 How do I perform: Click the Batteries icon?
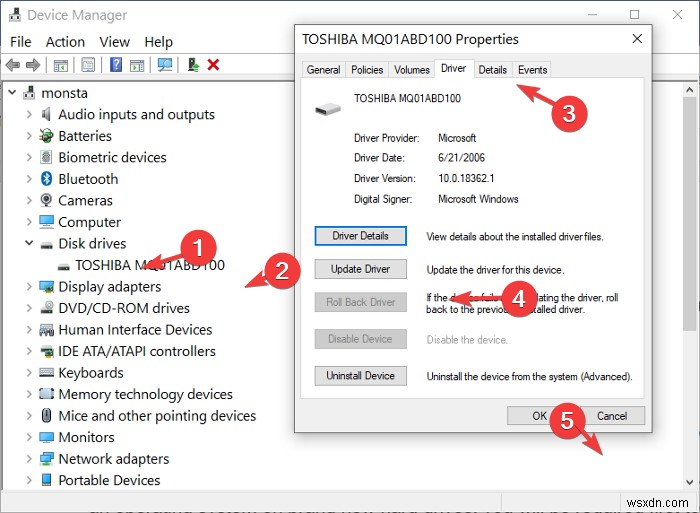click(46, 136)
